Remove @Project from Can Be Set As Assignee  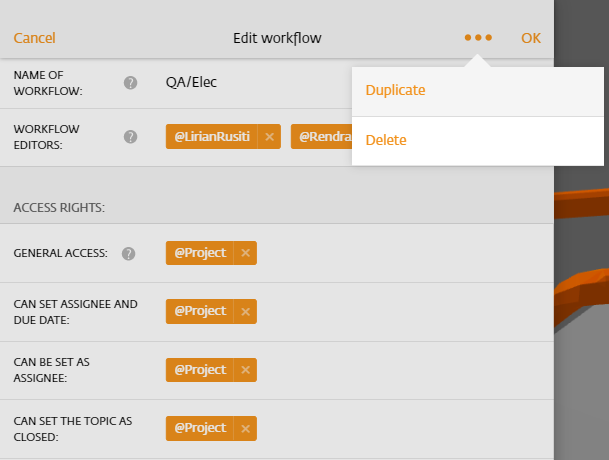[245, 370]
